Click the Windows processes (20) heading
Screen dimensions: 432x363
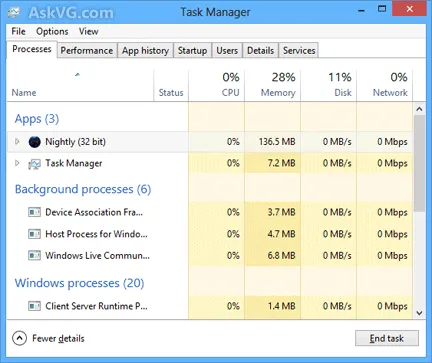coord(80,283)
